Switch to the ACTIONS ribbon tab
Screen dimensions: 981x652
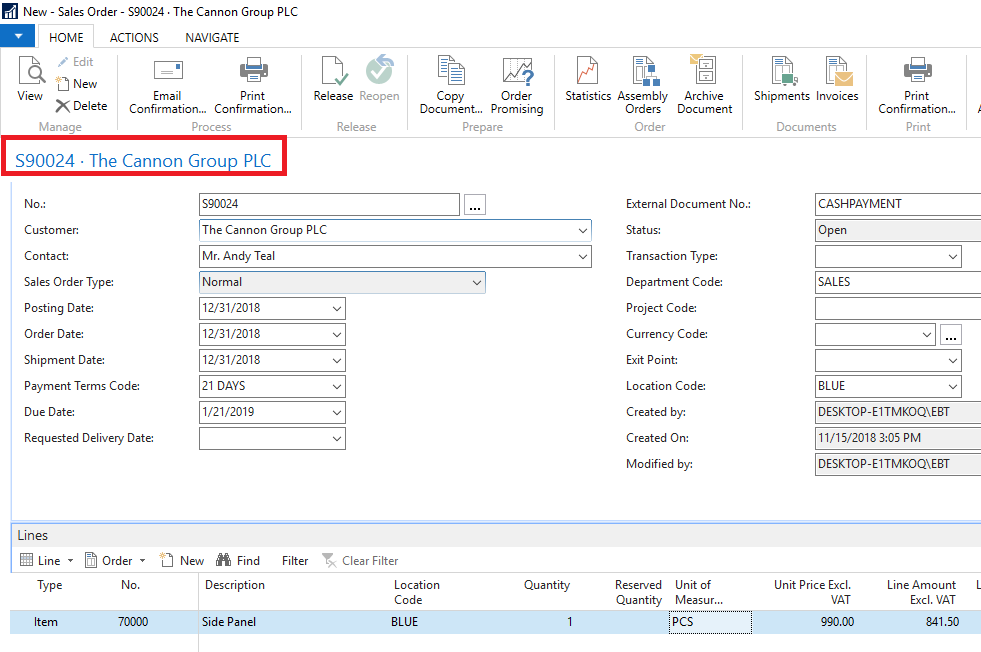click(134, 38)
